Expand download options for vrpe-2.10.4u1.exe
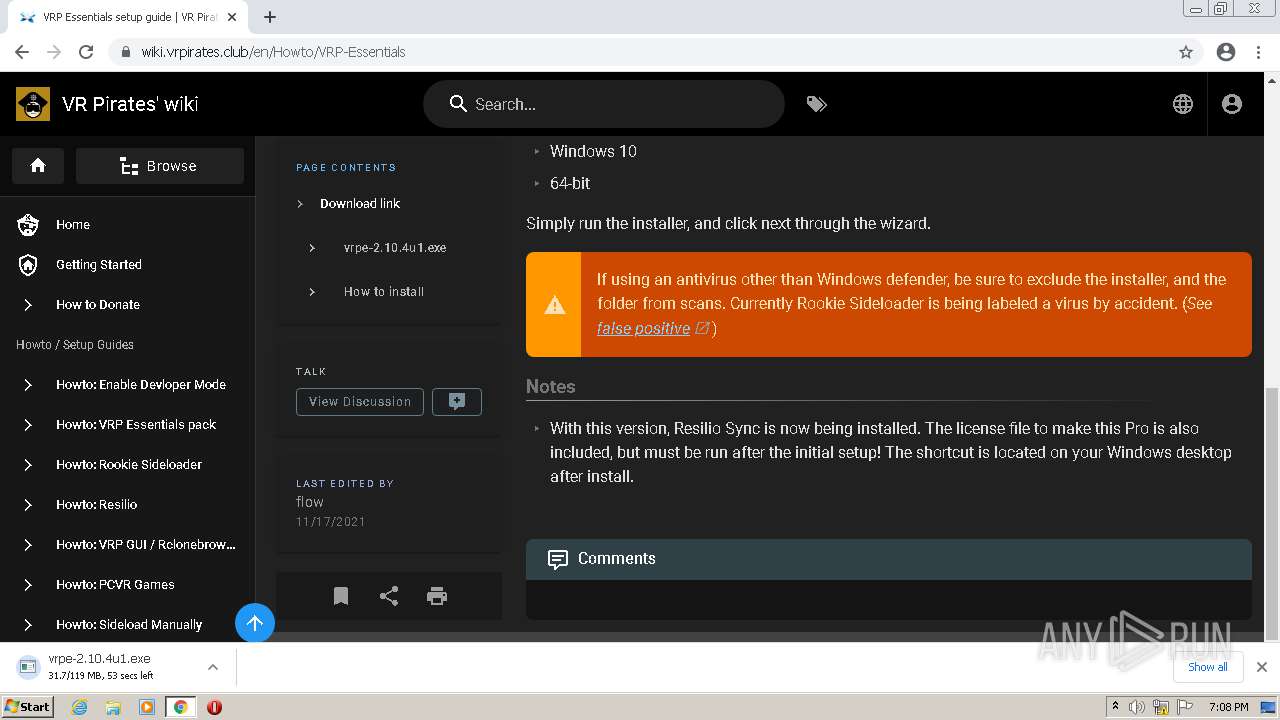 [213, 667]
